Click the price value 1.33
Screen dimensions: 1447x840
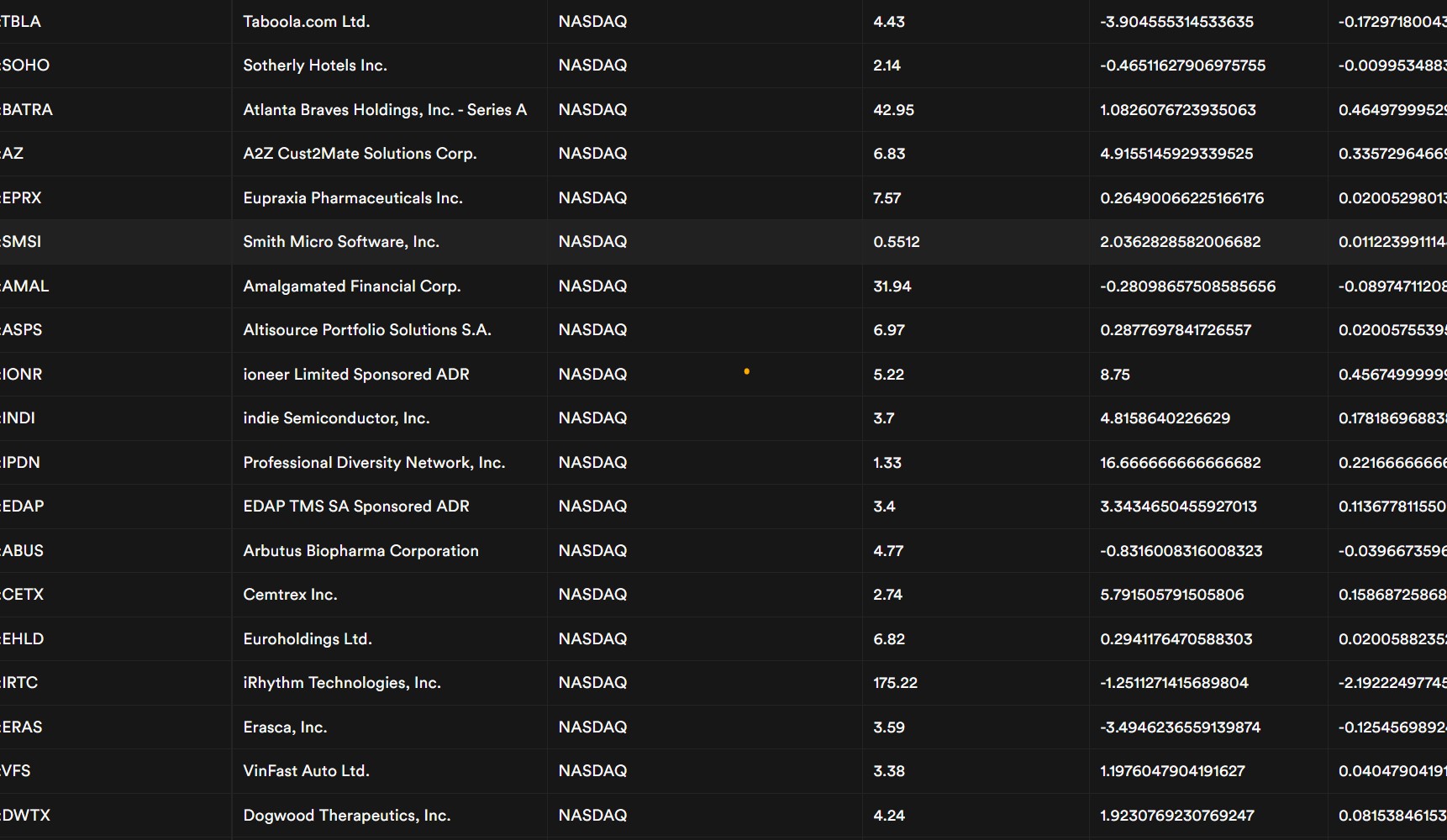pos(887,463)
